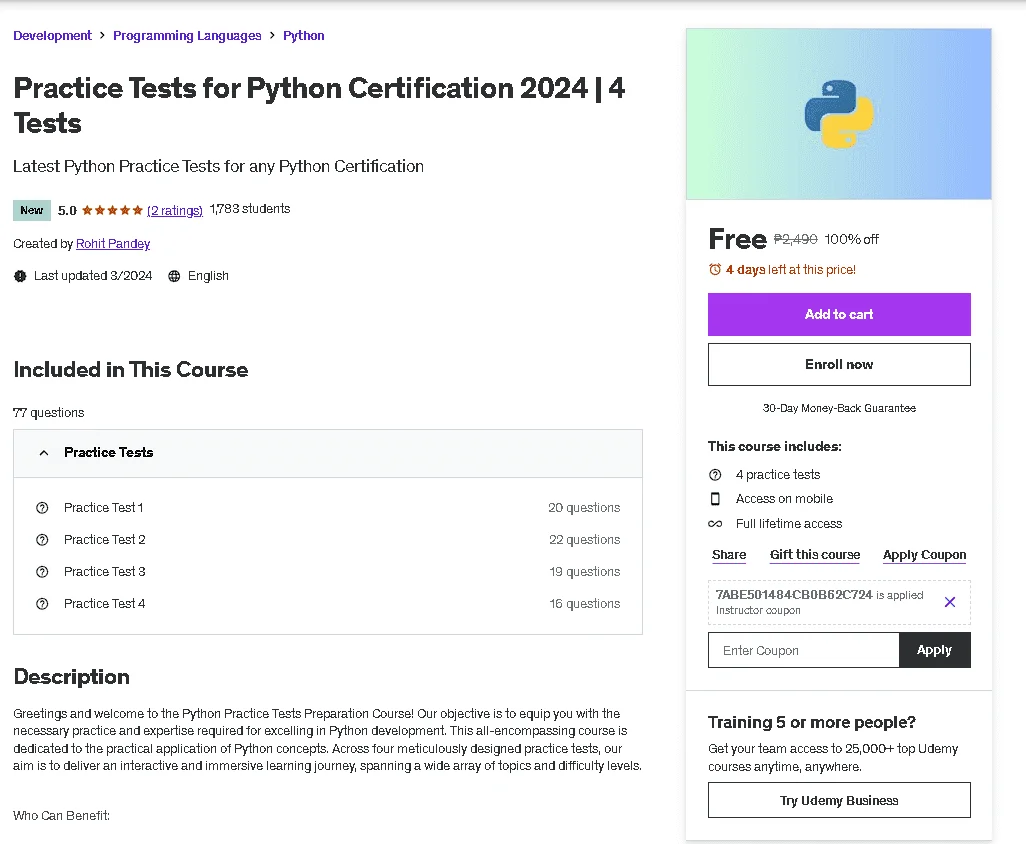
Task: Click 'This course includes:' heading
Action: tap(775, 446)
